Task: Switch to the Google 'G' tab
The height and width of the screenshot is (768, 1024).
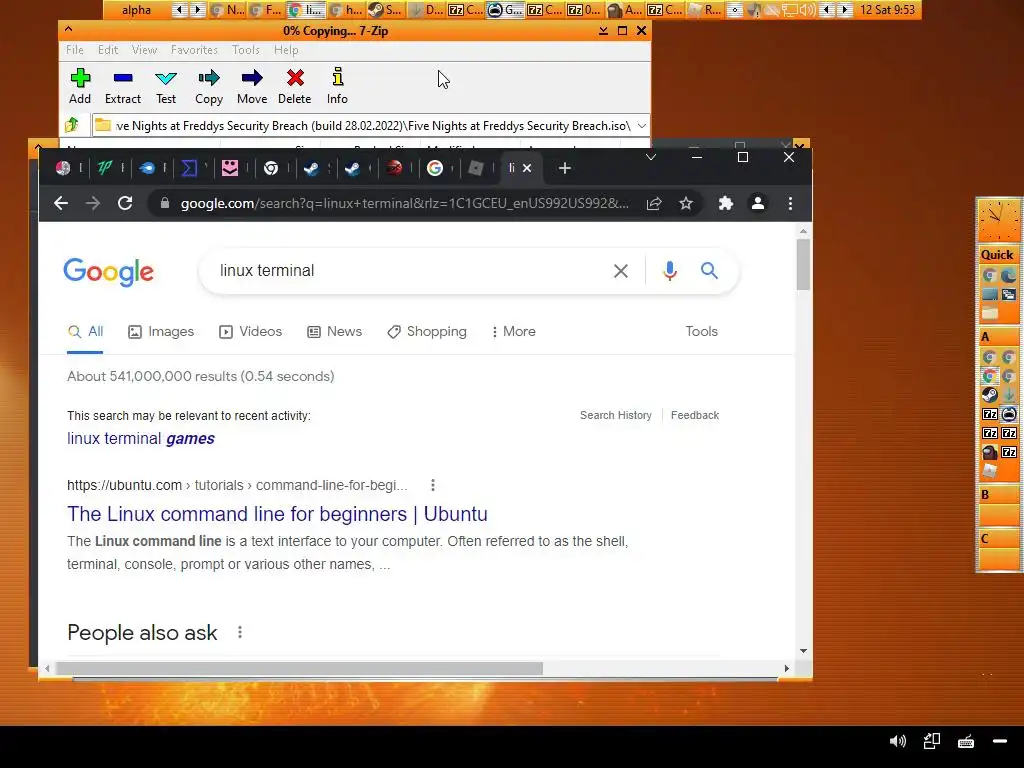Action: (x=435, y=168)
